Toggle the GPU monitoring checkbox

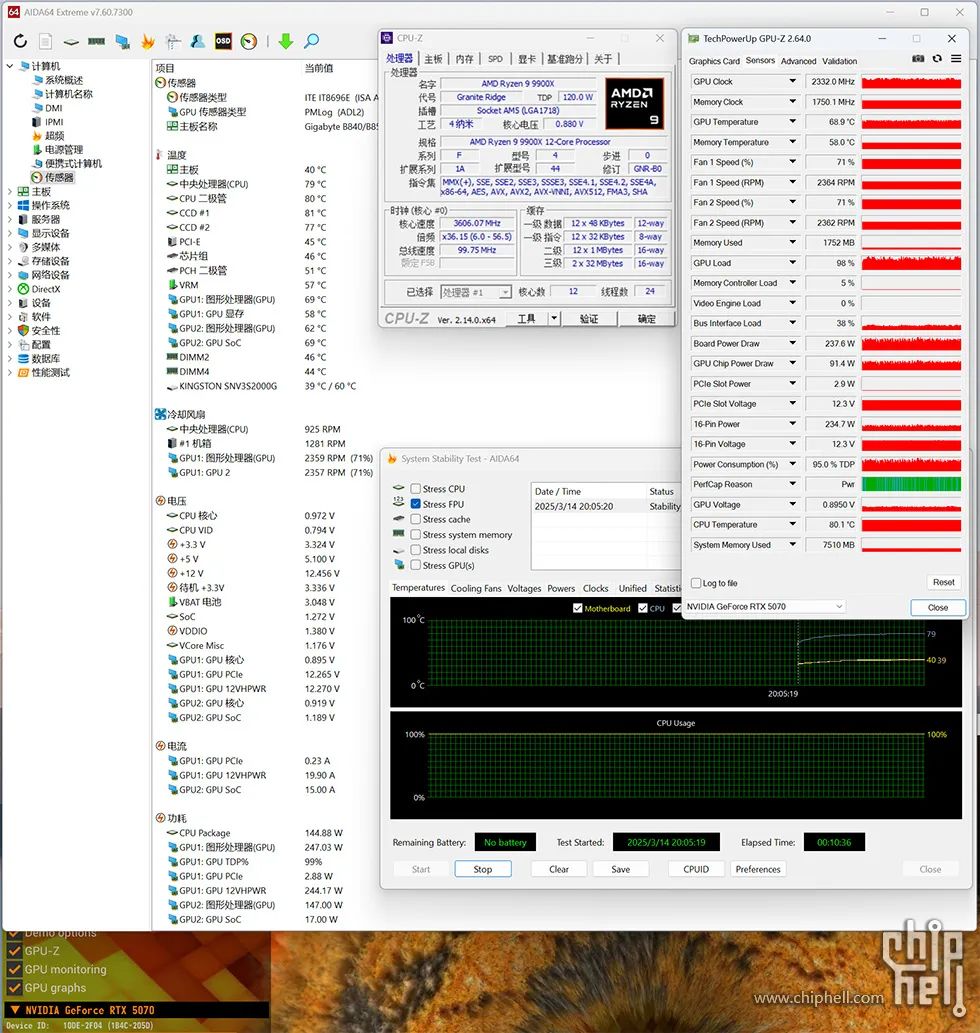(14, 969)
